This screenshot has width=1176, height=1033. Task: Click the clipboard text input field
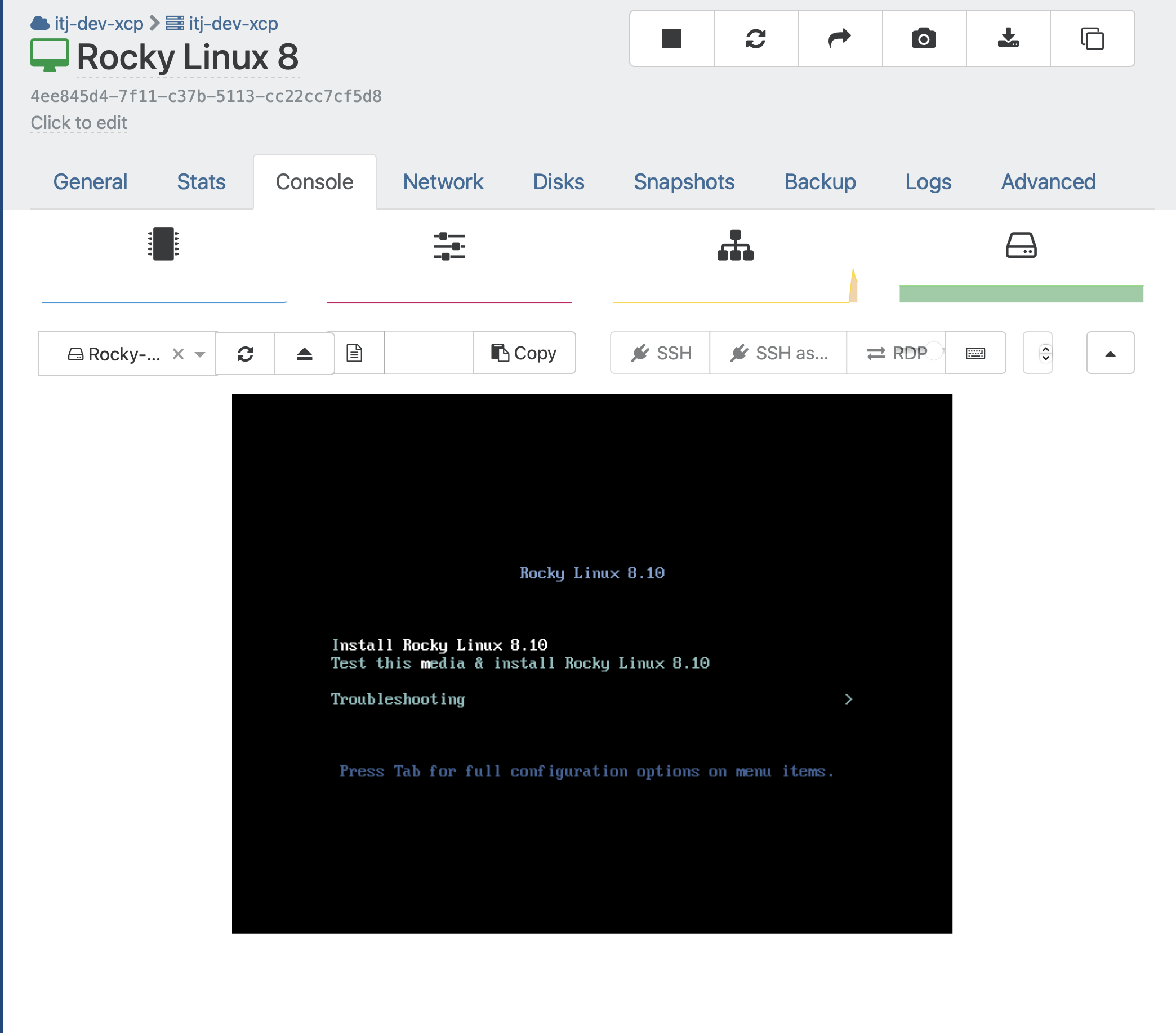429,353
